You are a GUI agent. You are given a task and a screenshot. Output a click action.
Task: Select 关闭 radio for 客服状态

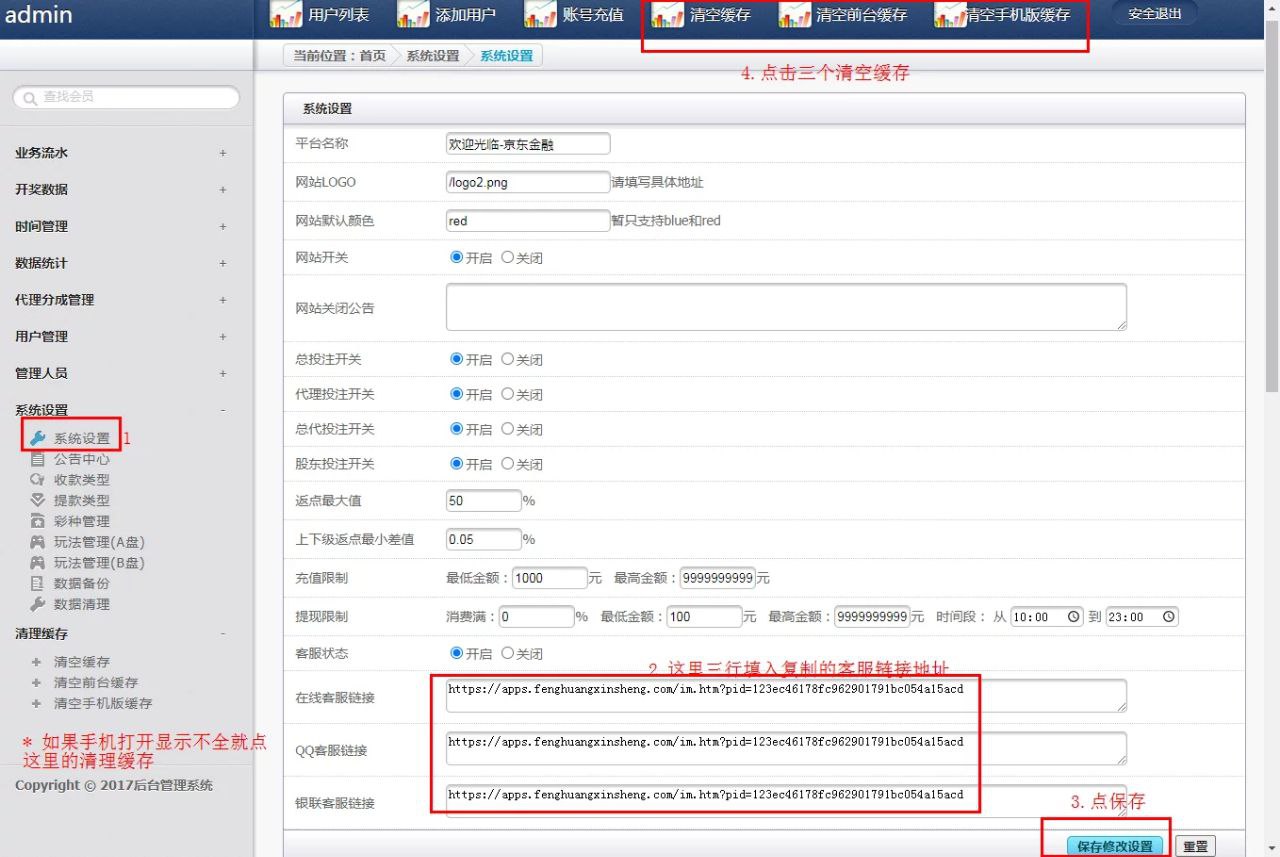click(508, 653)
